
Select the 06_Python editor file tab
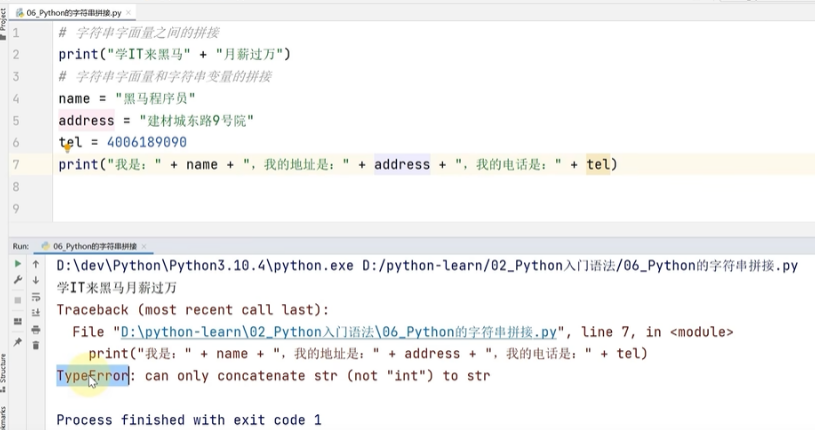[74, 12]
